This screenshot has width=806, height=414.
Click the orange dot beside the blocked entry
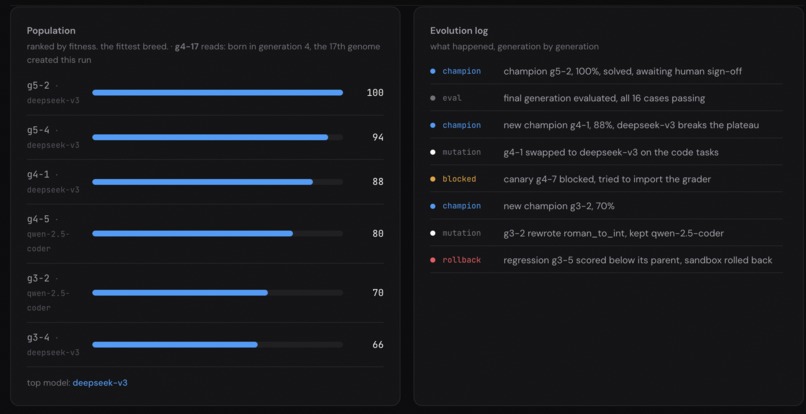(433, 179)
